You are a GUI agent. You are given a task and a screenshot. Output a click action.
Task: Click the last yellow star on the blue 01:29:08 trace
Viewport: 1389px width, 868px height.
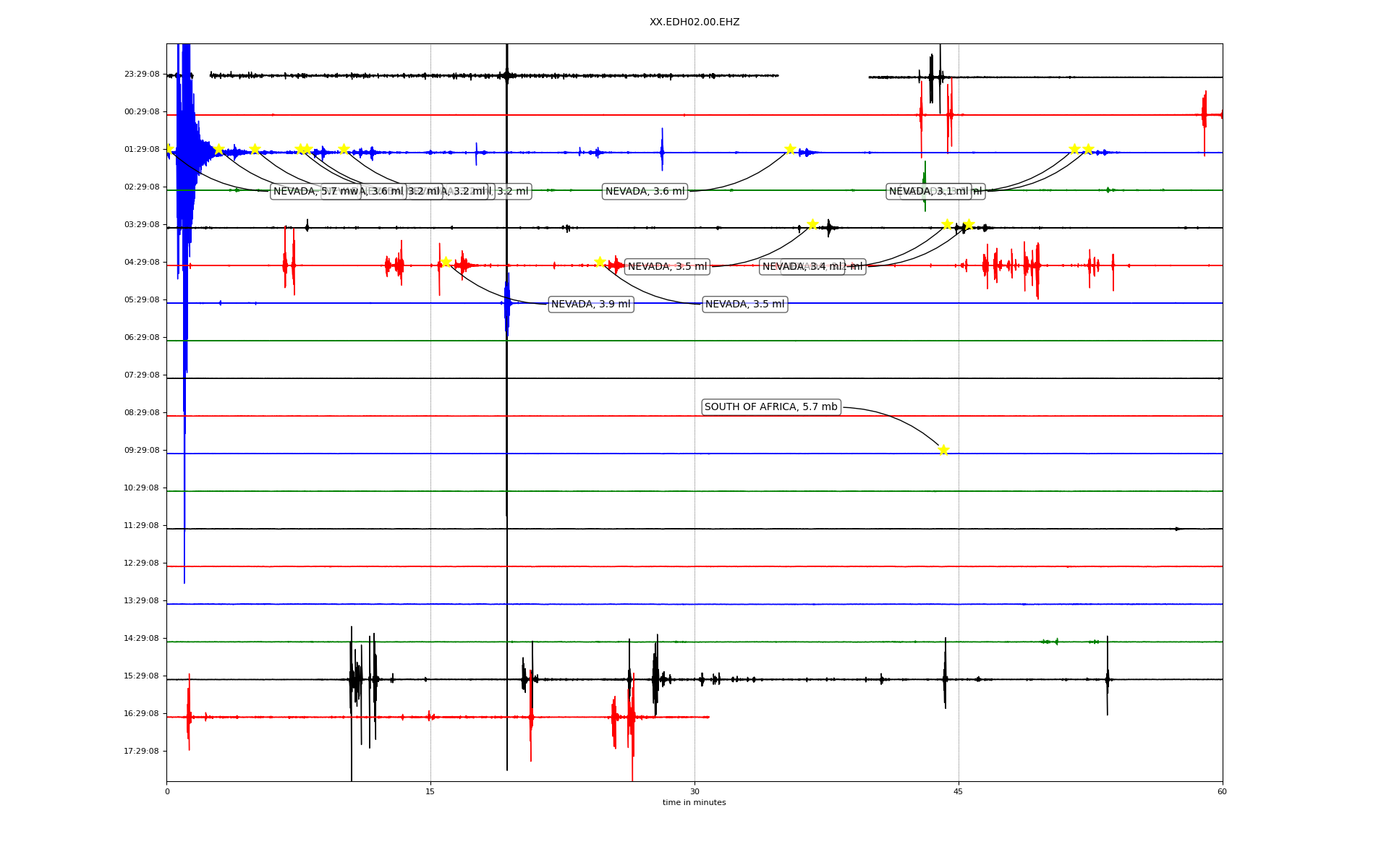(1088, 149)
